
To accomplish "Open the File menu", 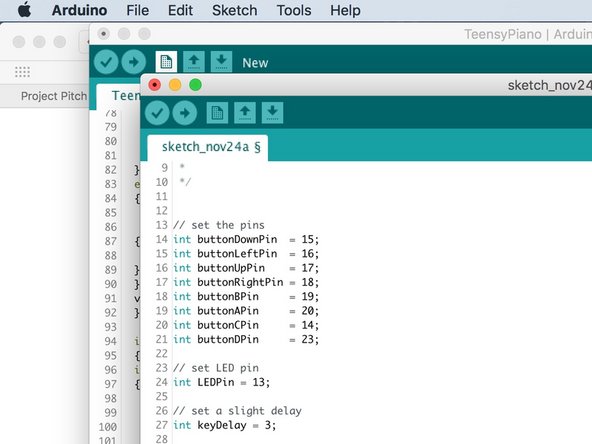I will tap(137, 10).
